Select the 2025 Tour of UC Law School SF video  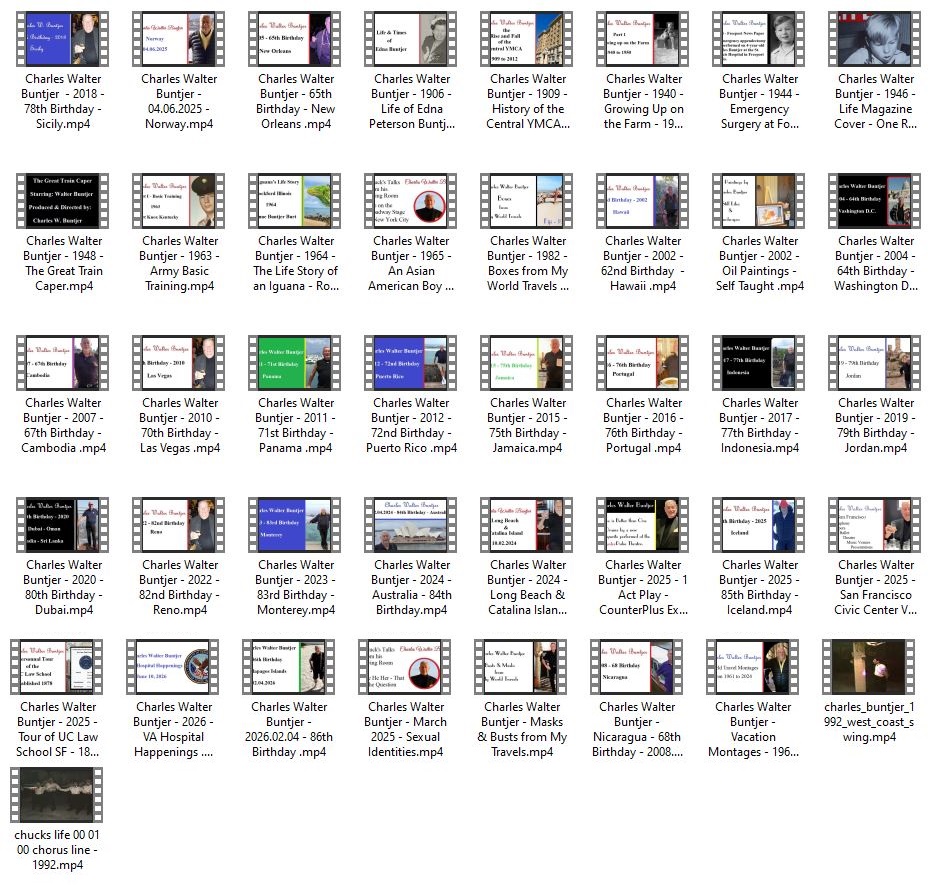[57, 667]
